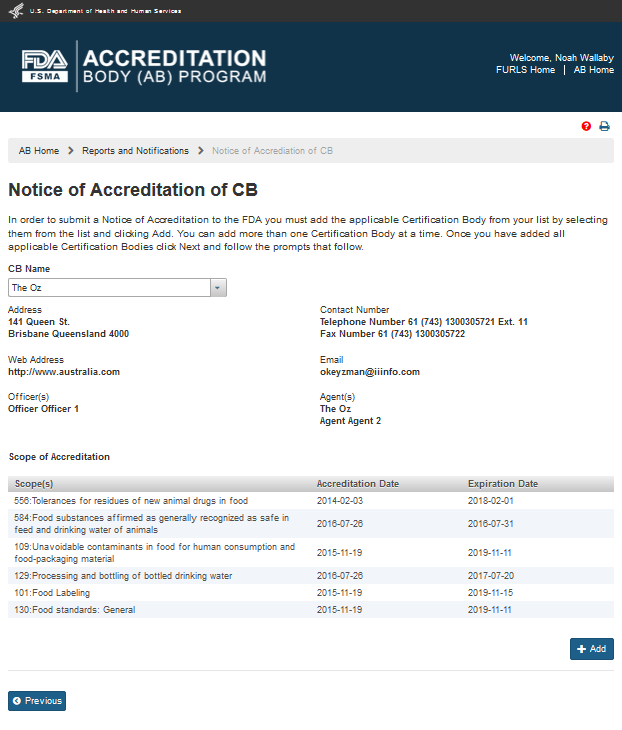Image resolution: width=622 pixels, height=730 pixels.
Task: Open the CB Name dropdown arrow
Action: 218,288
